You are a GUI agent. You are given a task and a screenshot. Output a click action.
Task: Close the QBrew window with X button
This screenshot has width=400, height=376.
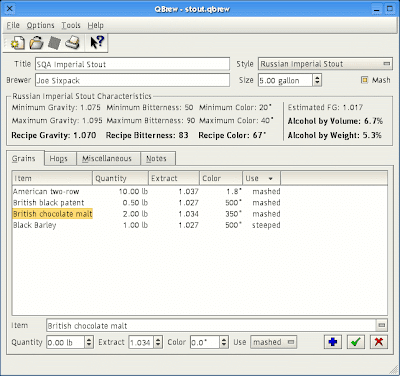(x=10, y=8)
